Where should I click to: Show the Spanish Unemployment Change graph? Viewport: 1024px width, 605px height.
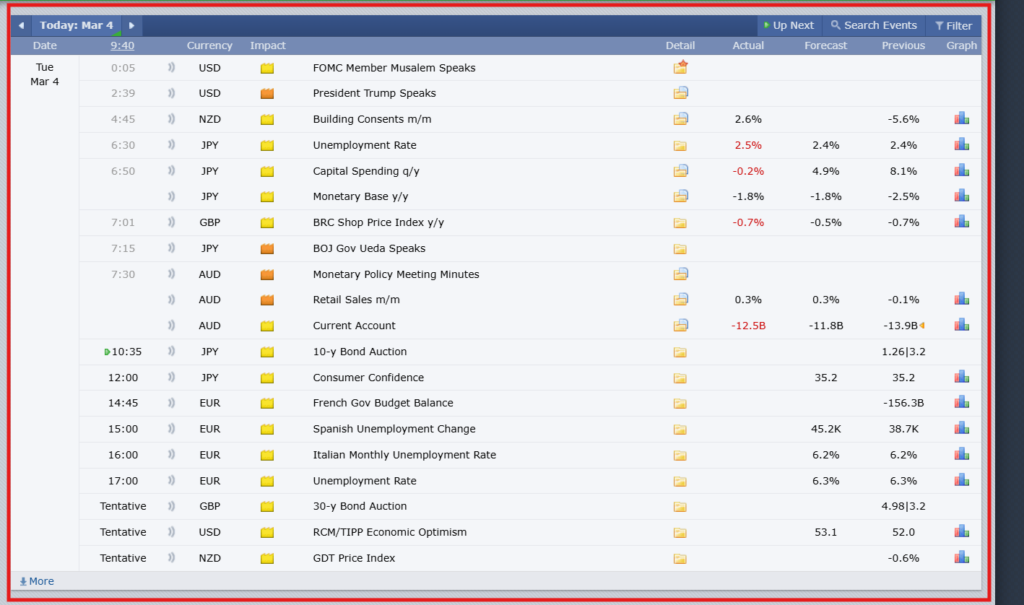pyautogui.click(x=961, y=429)
